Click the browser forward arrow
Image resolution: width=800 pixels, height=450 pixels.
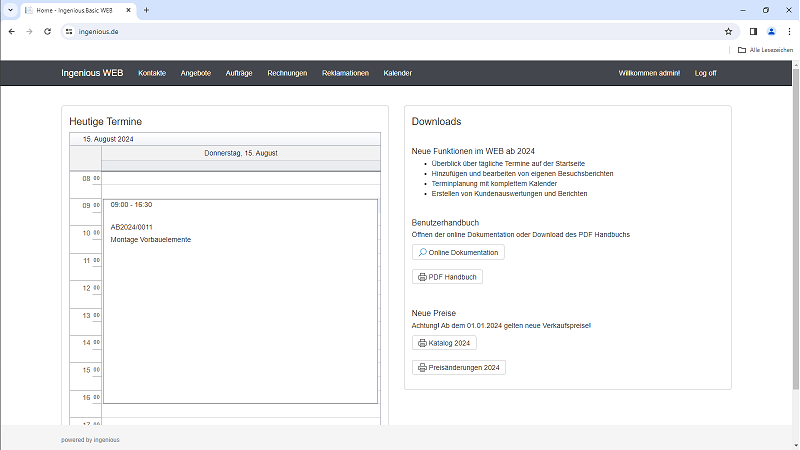(x=30, y=32)
